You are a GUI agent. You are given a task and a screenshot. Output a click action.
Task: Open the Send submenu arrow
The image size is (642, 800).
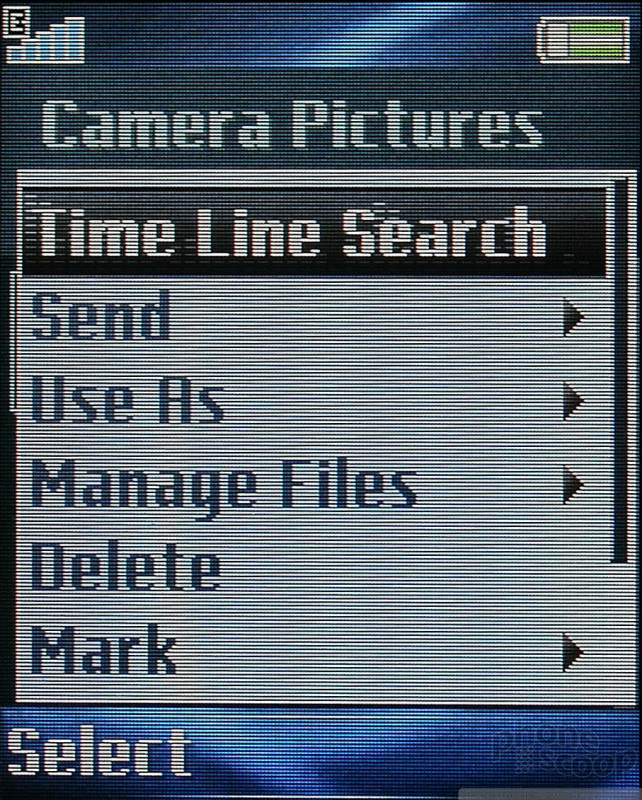[x=574, y=317]
